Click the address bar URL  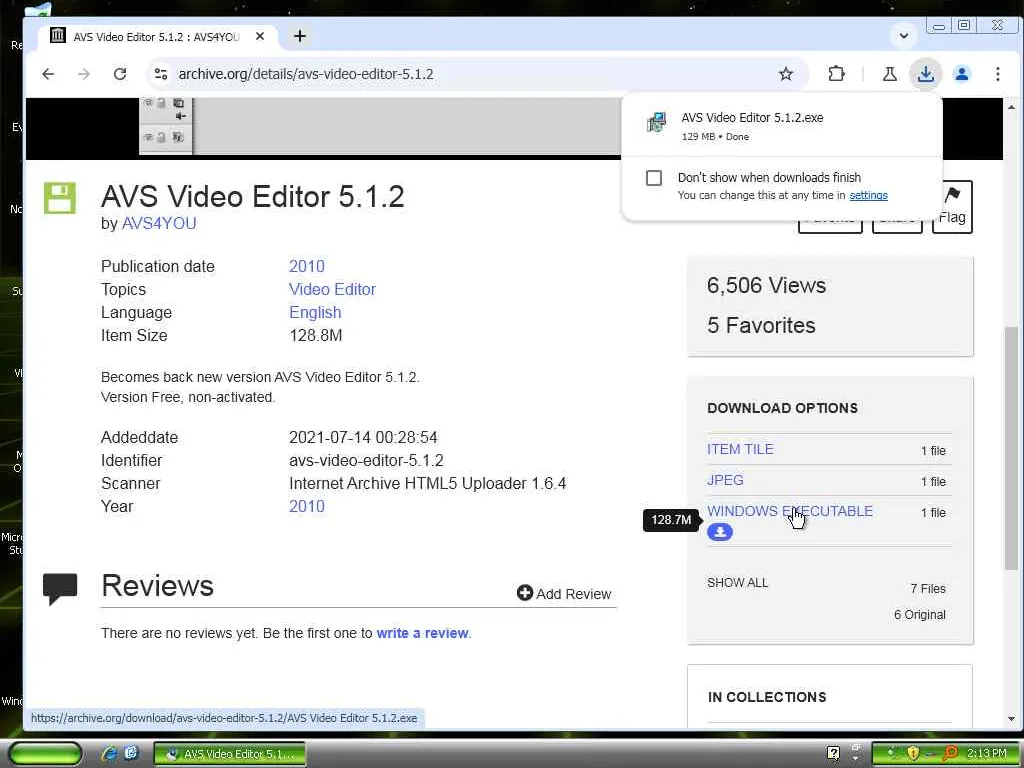pyautogui.click(x=306, y=74)
